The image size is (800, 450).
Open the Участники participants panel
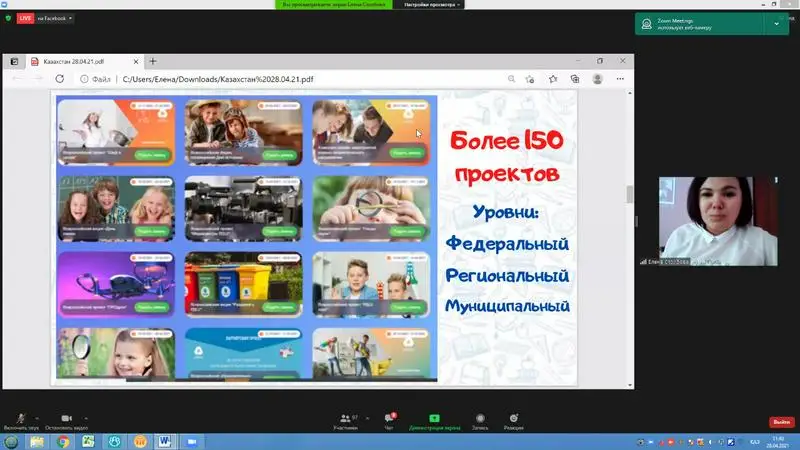(x=348, y=419)
